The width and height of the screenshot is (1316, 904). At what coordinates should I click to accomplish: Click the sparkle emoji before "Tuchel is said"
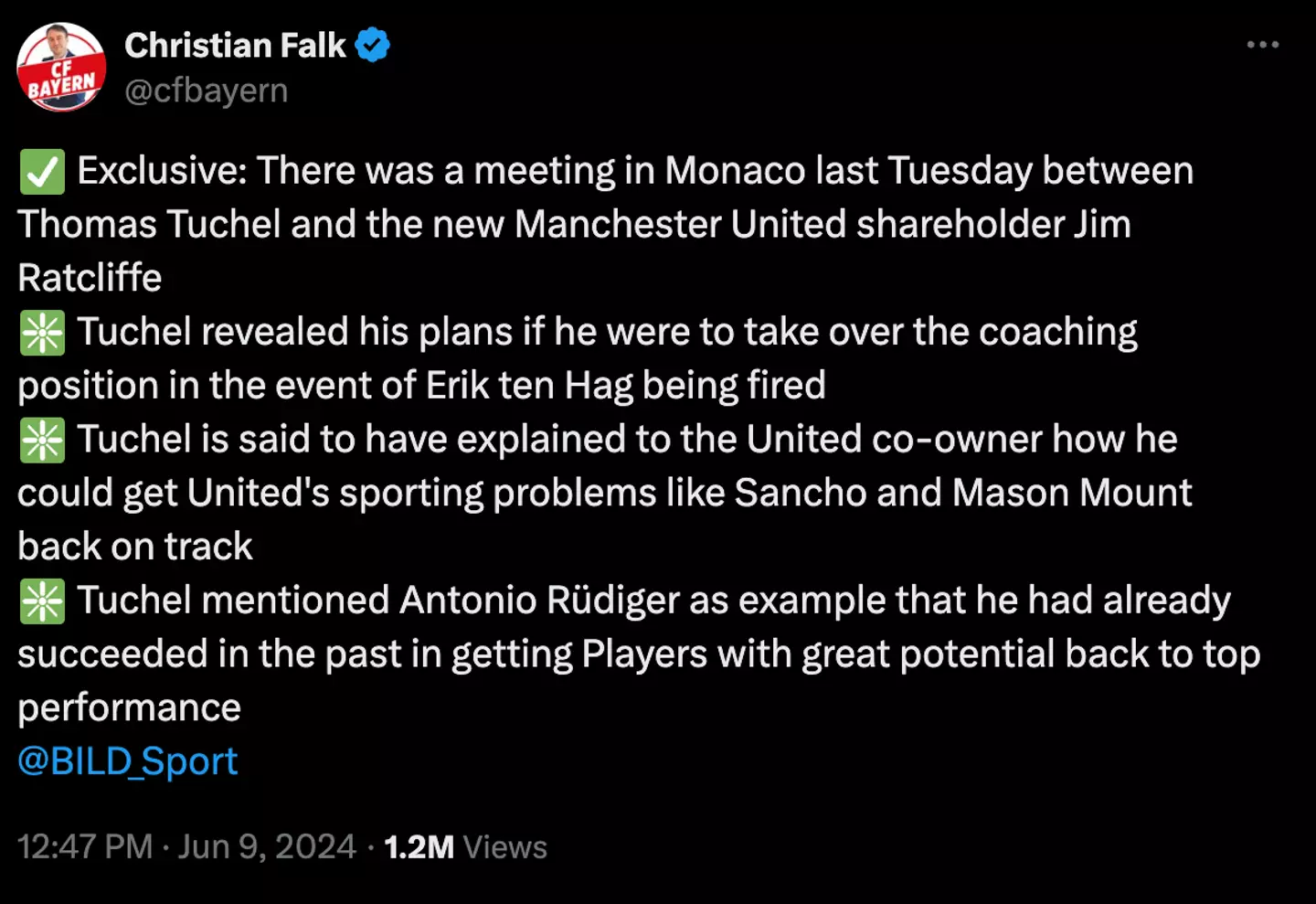42,441
